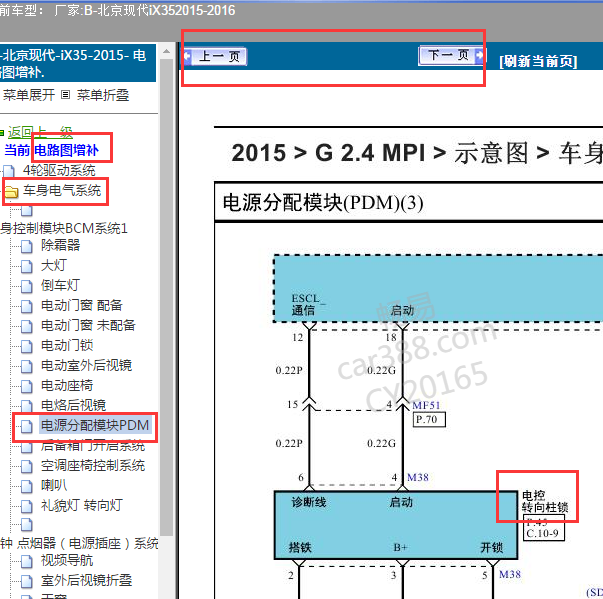Click the sidebar scrollbar up arrow

pos(167,51)
